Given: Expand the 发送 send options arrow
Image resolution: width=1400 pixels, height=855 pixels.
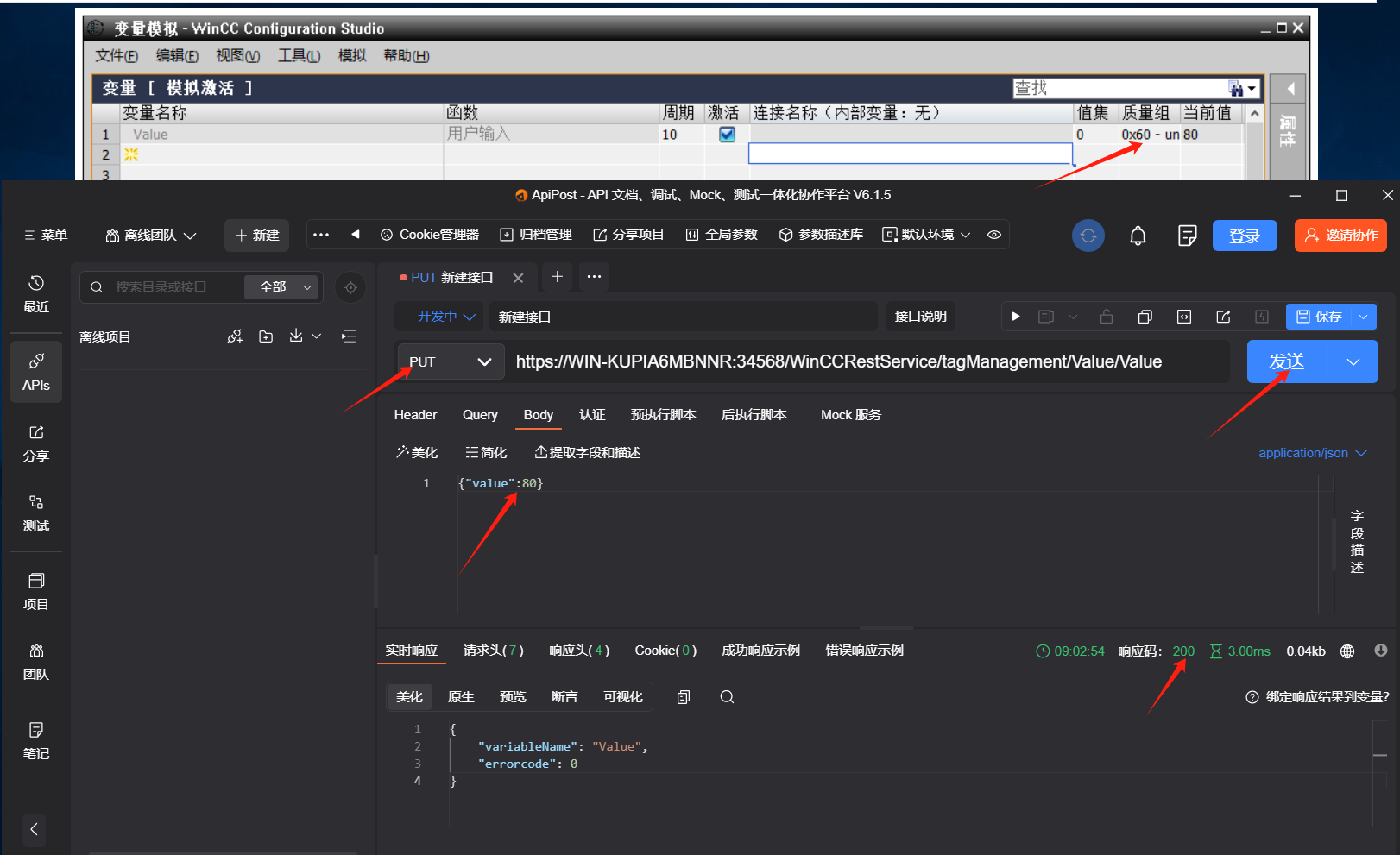Looking at the screenshot, I should pyautogui.click(x=1353, y=361).
